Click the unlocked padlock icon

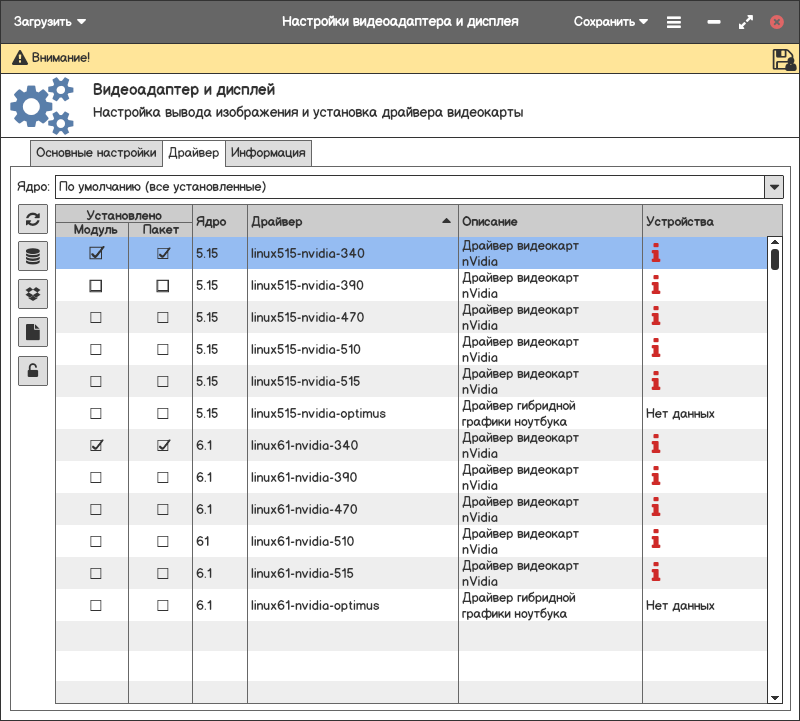coord(33,371)
